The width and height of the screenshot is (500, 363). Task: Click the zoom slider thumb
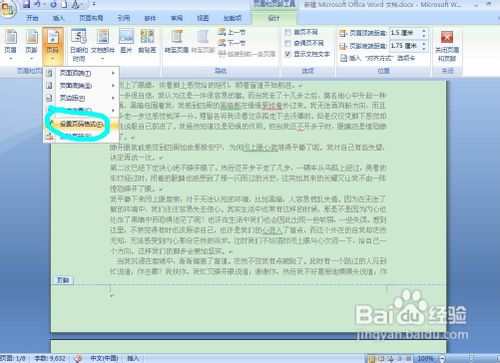(x=471, y=359)
